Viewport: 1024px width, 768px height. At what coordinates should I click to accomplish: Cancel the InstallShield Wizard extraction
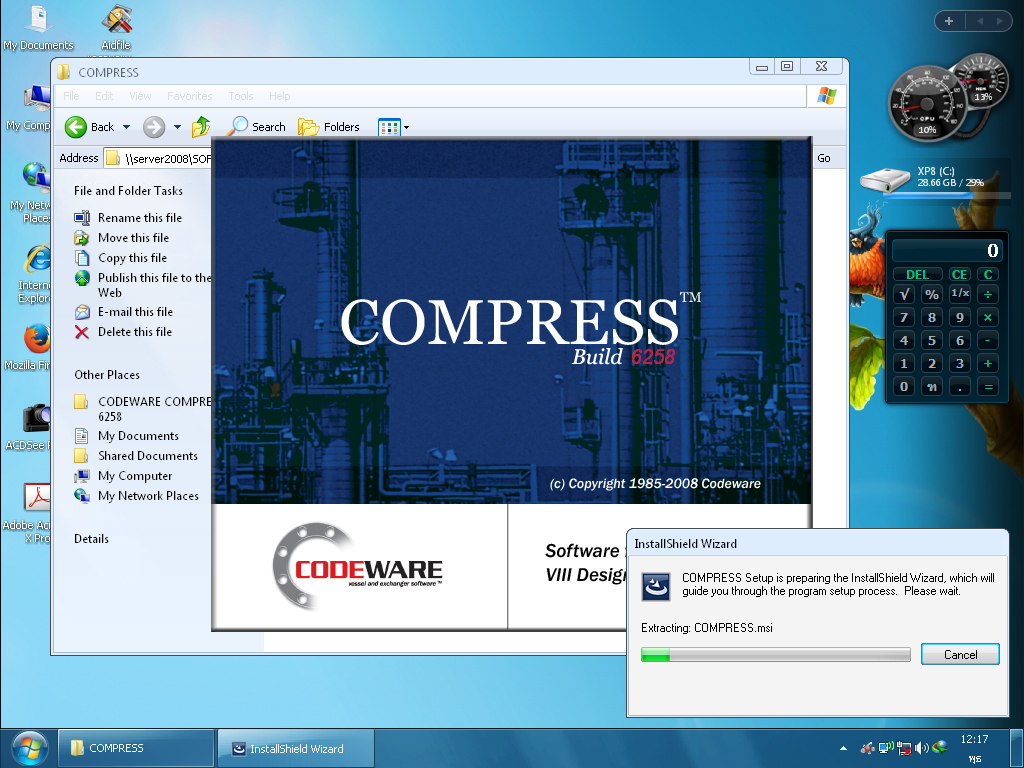(960, 654)
